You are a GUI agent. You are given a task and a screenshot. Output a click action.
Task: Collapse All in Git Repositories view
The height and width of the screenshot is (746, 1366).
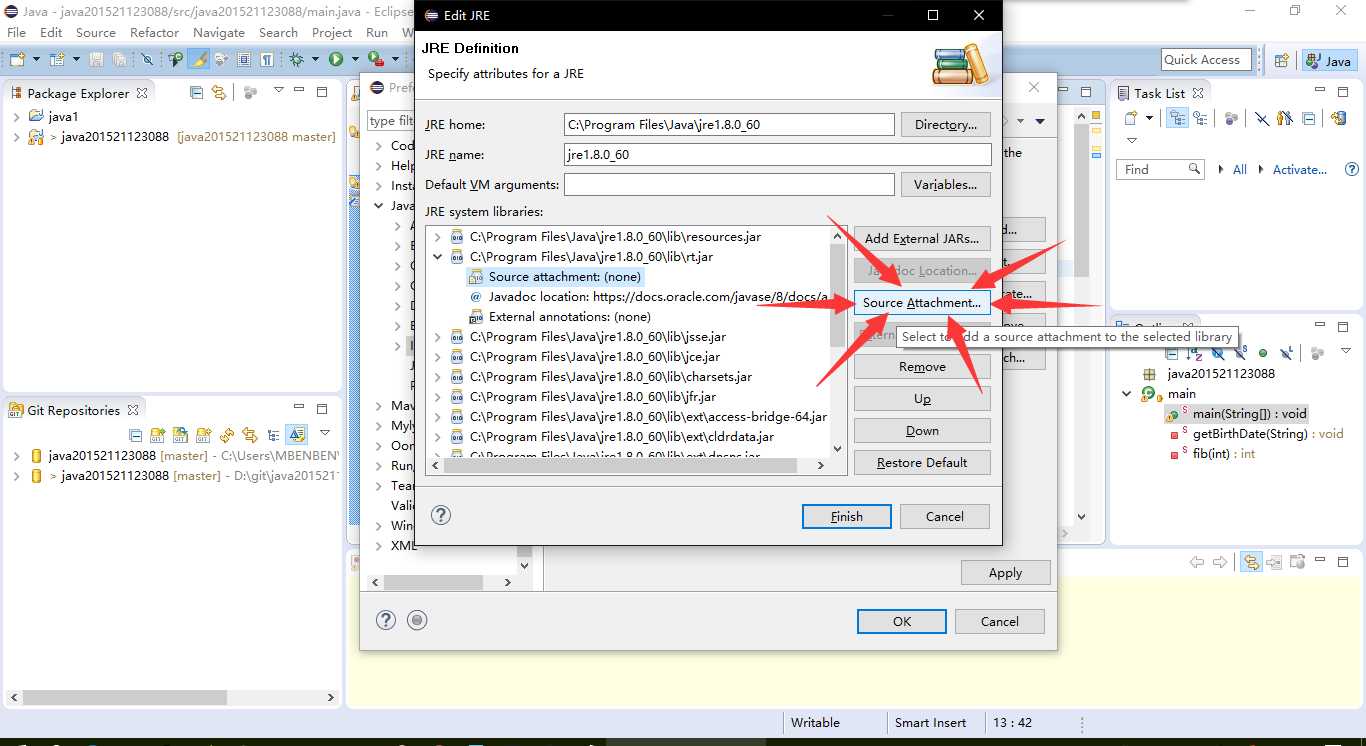coord(135,435)
